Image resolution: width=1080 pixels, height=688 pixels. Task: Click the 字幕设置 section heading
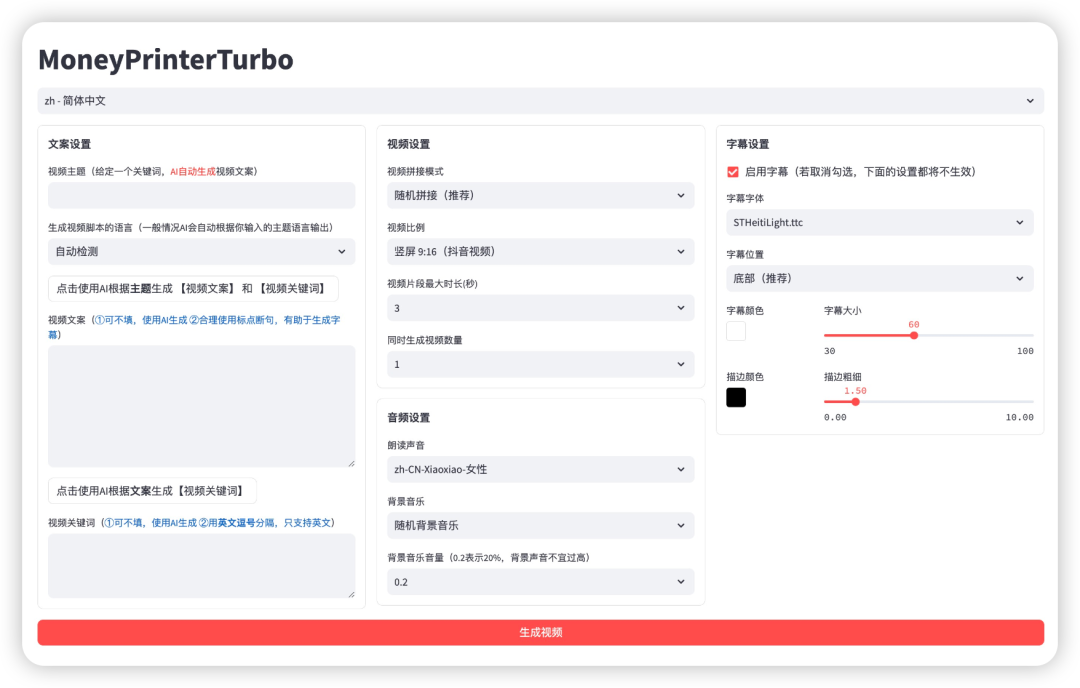[748, 144]
